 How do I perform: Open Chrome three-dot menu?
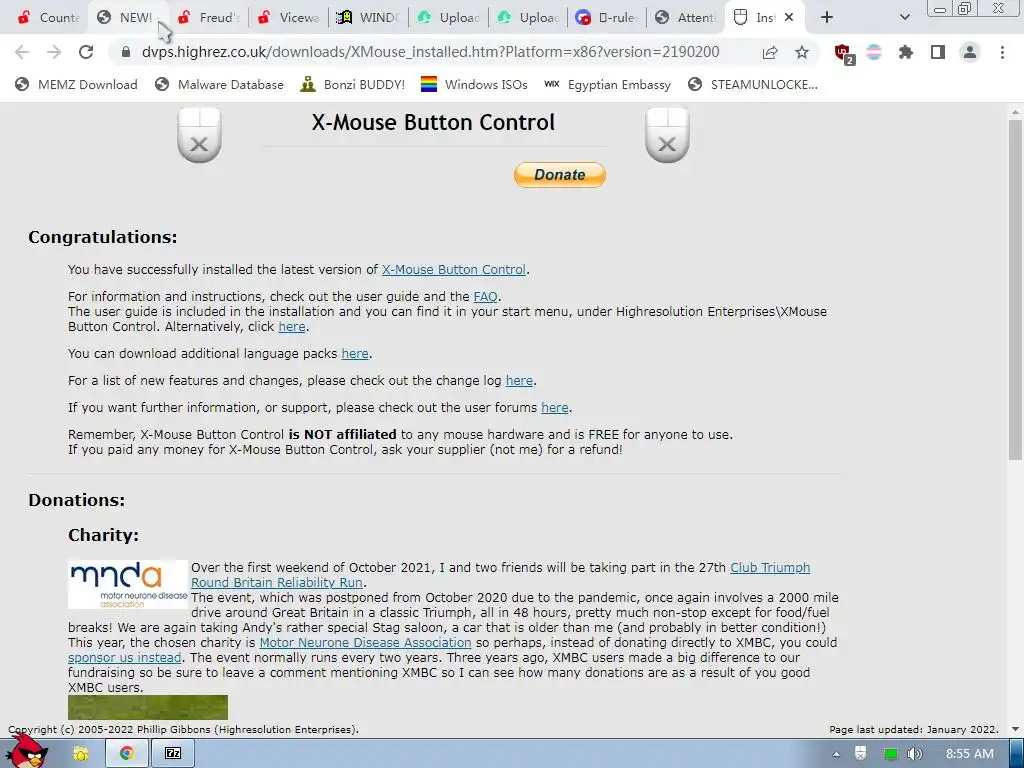[x=1002, y=52]
